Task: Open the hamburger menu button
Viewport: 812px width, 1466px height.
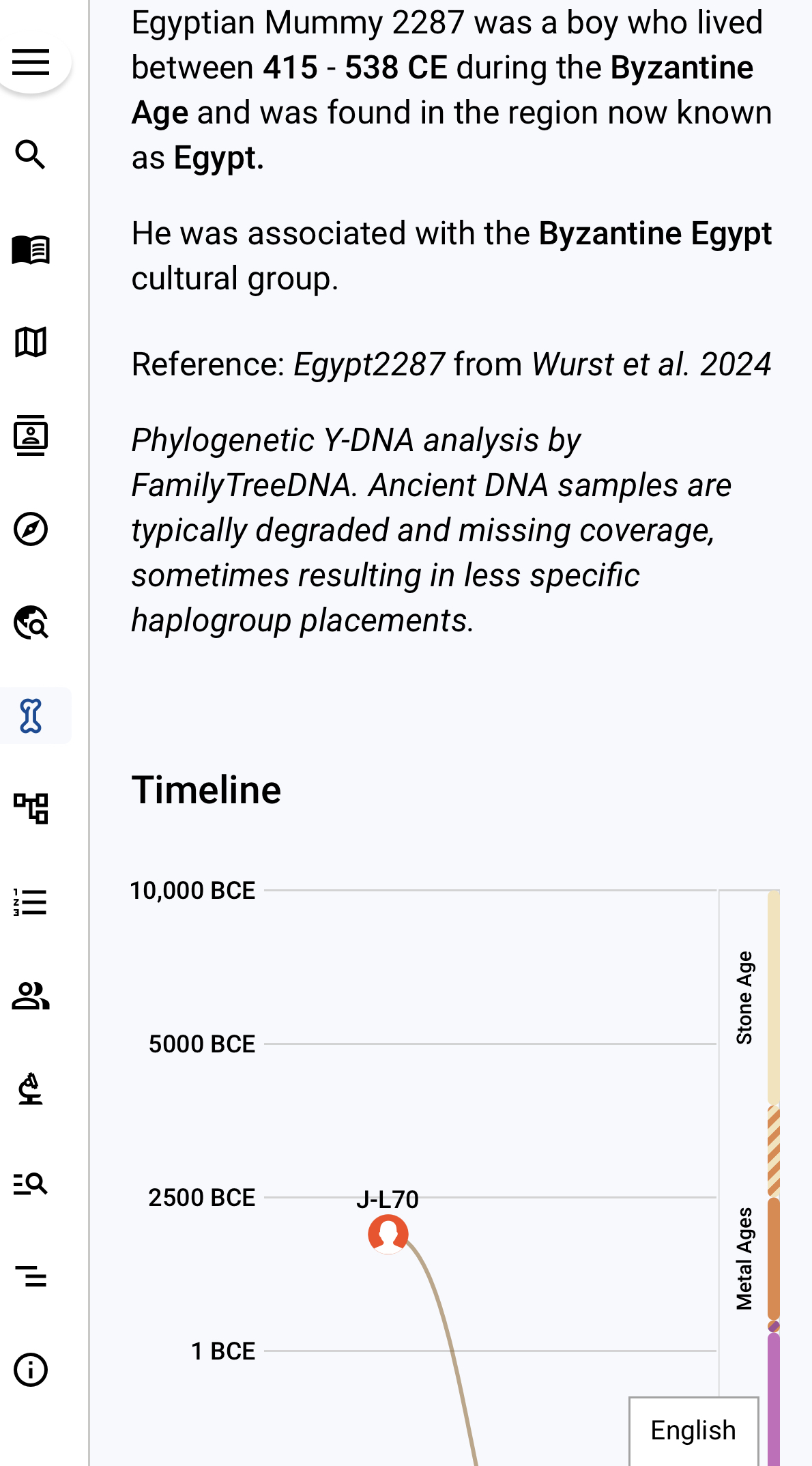Action: (31, 62)
